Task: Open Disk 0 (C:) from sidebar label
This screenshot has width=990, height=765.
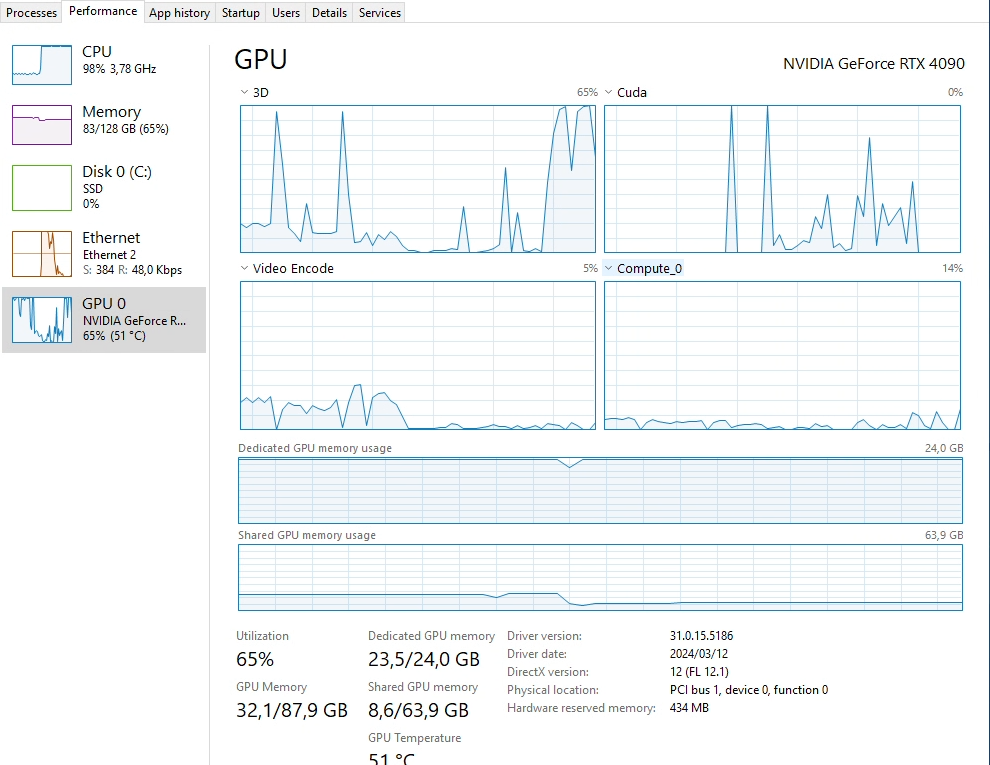Action: (117, 172)
